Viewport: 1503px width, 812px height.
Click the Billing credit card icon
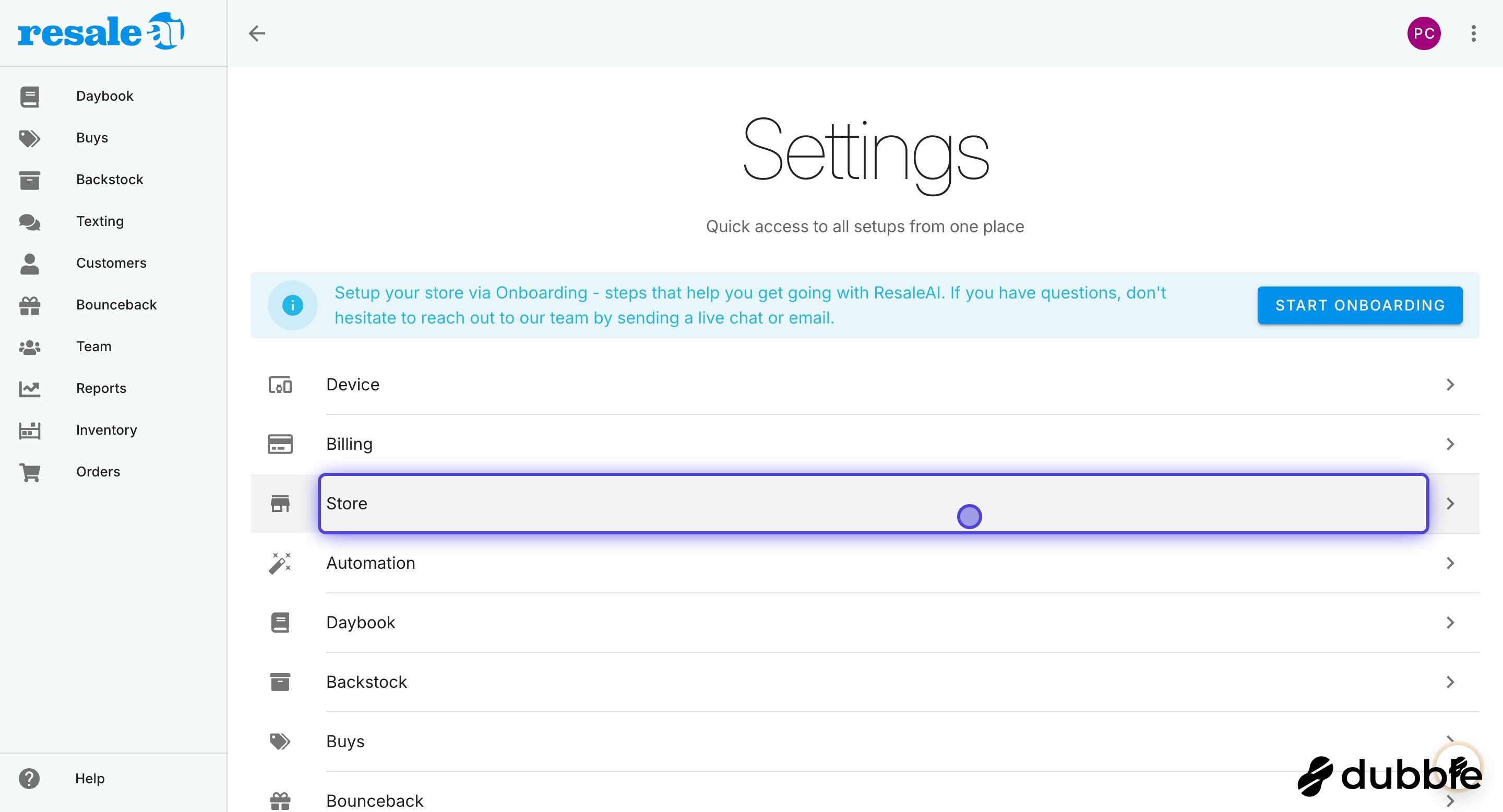tap(280, 444)
